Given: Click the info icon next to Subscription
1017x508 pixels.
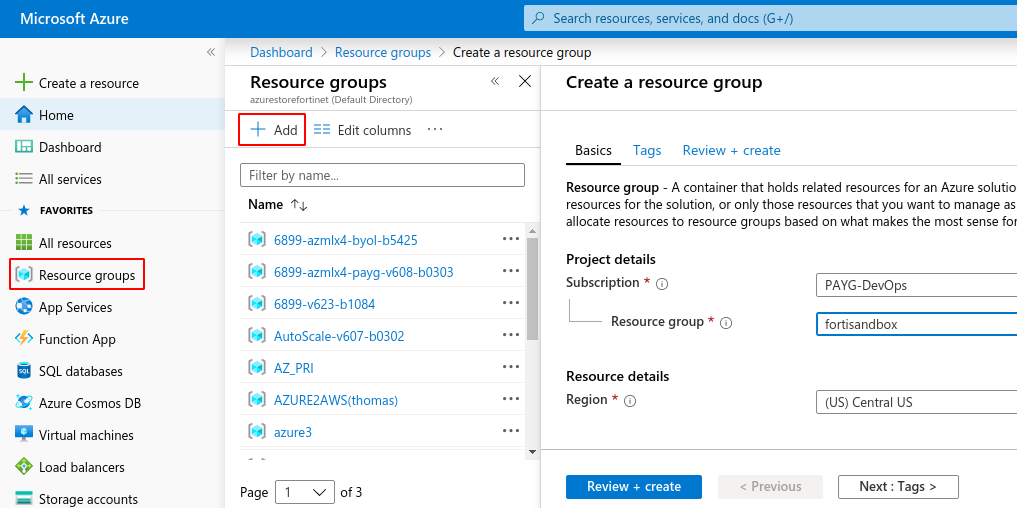Looking at the screenshot, I should [662, 284].
